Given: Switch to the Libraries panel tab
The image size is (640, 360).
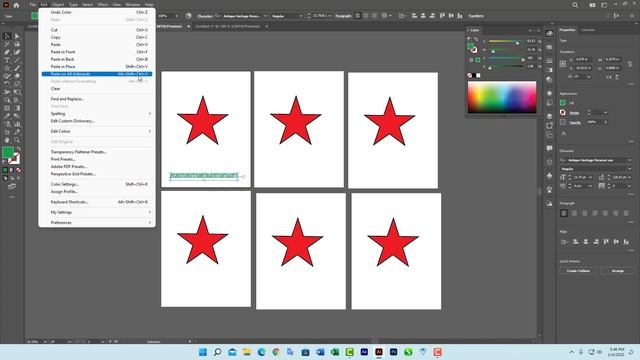Looking at the screenshot, I should point(588,30).
